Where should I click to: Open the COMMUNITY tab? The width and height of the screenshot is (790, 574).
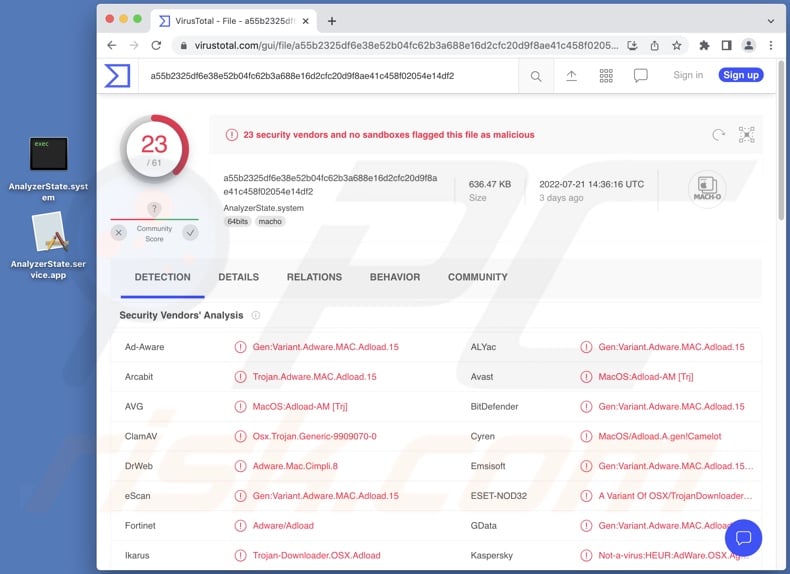tap(478, 277)
